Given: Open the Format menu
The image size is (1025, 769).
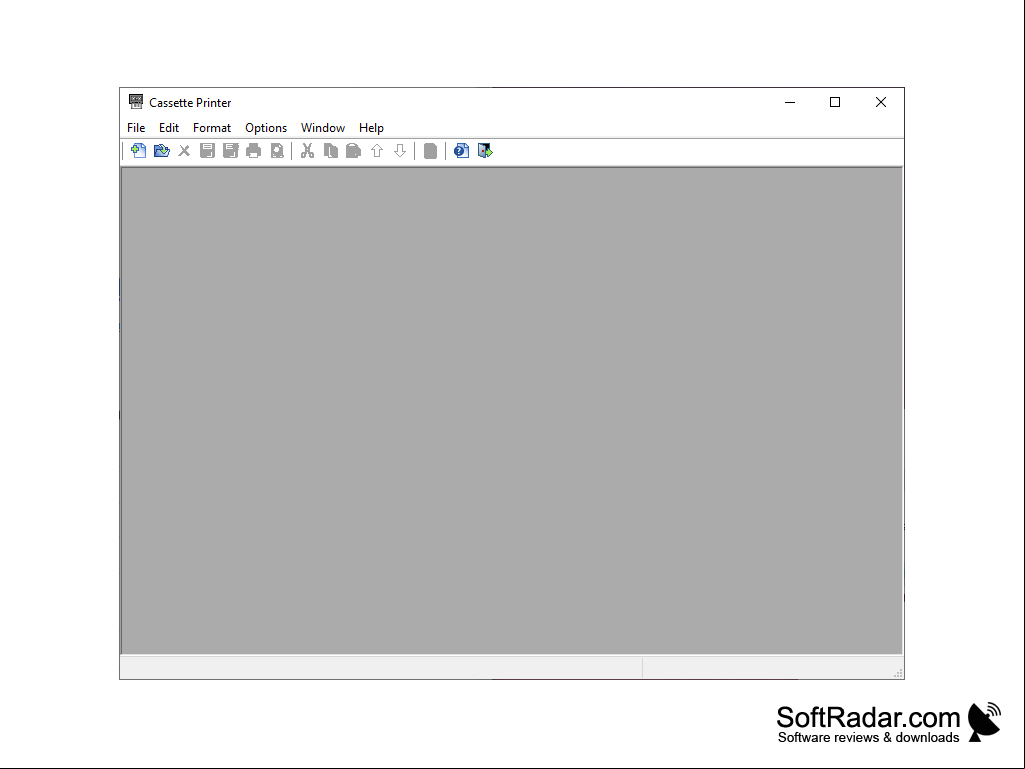Looking at the screenshot, I should click(212, 128).
